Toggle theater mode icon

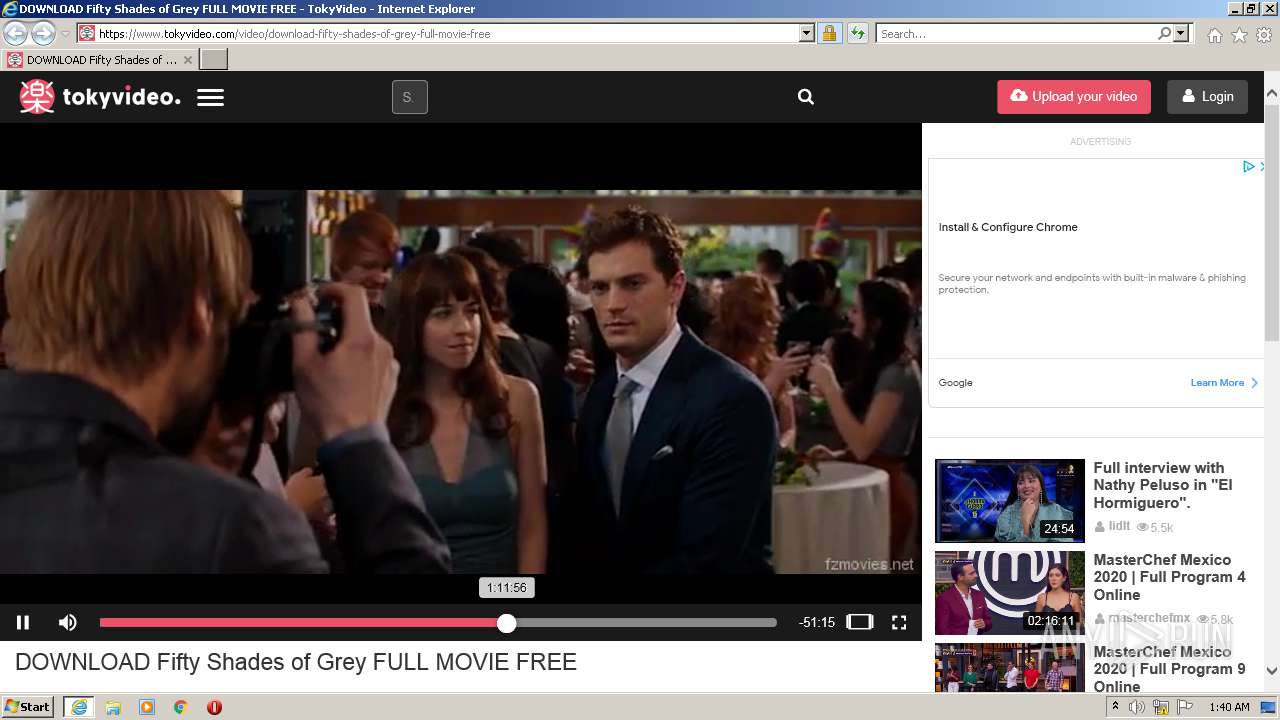pos(860,622)
